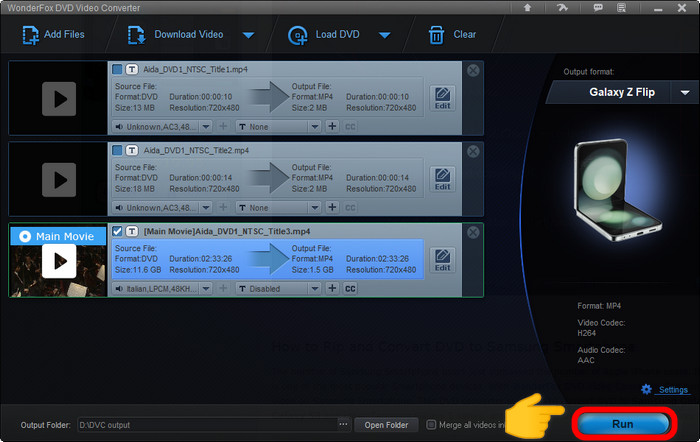Screen dimensions: 700x442
Task: Expand Load DVD dropdown arrow
Action: (384, 35)
